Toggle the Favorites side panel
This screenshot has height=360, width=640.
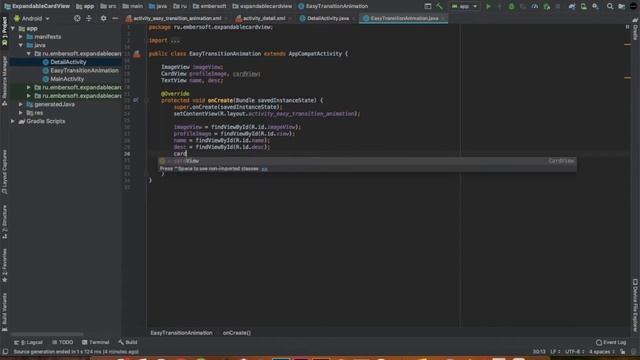(x=4, y=265)
